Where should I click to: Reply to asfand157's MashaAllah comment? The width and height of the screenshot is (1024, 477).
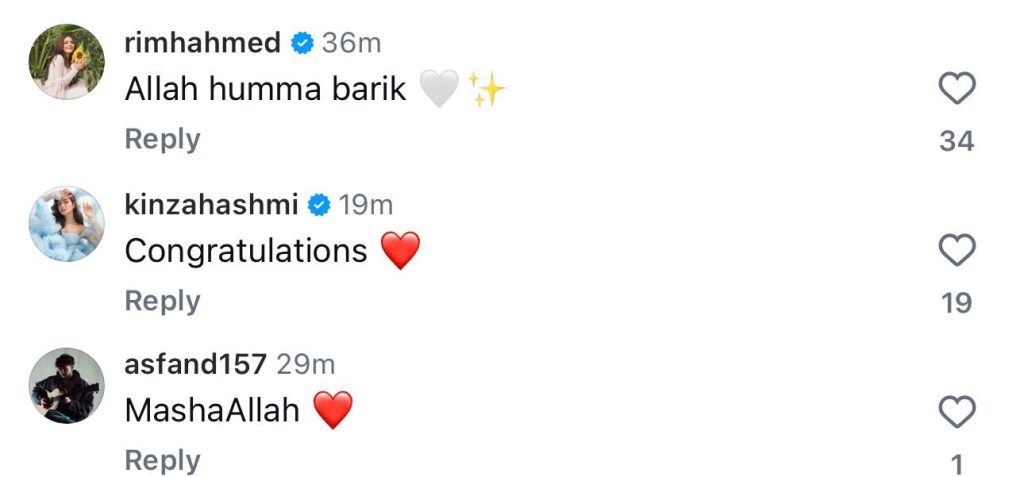[162, 460]
